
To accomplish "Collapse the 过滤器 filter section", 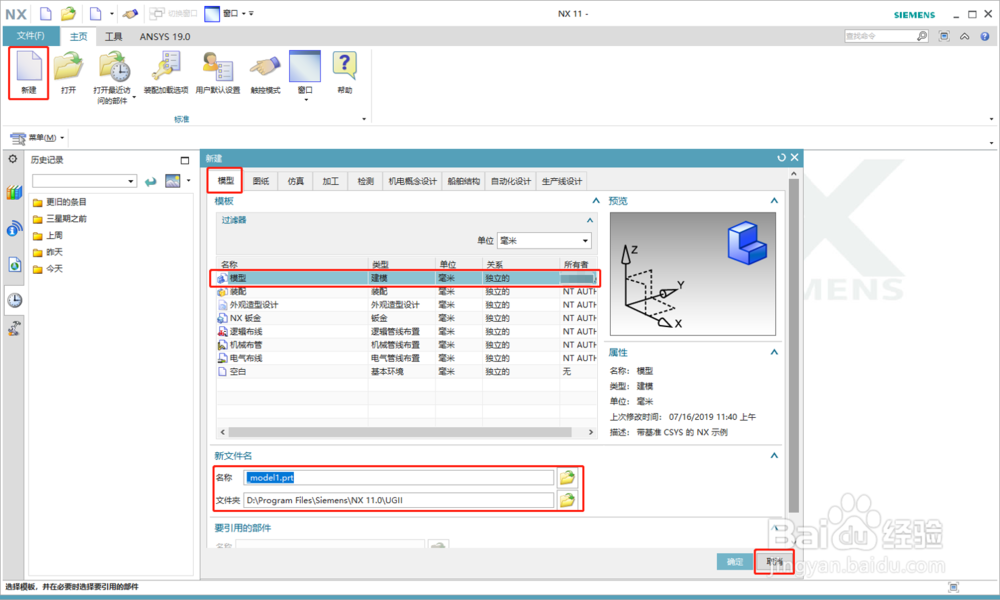I will (x=590, y=220).
